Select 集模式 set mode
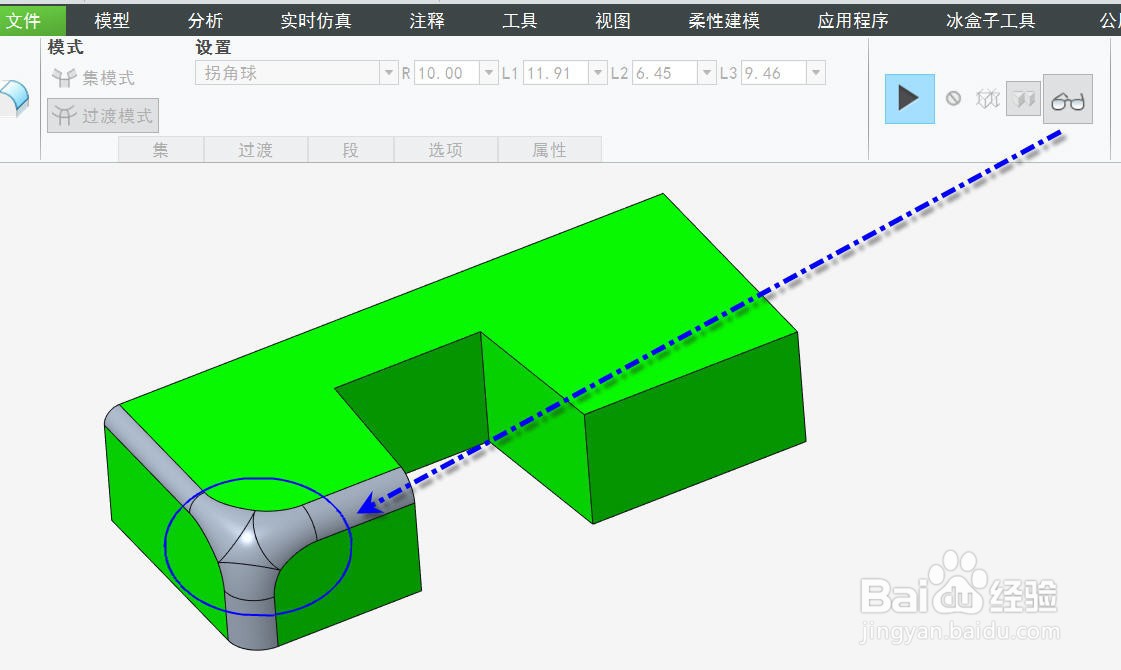The height and width of the screenshot is (670, 1121). tap(94, 77)
